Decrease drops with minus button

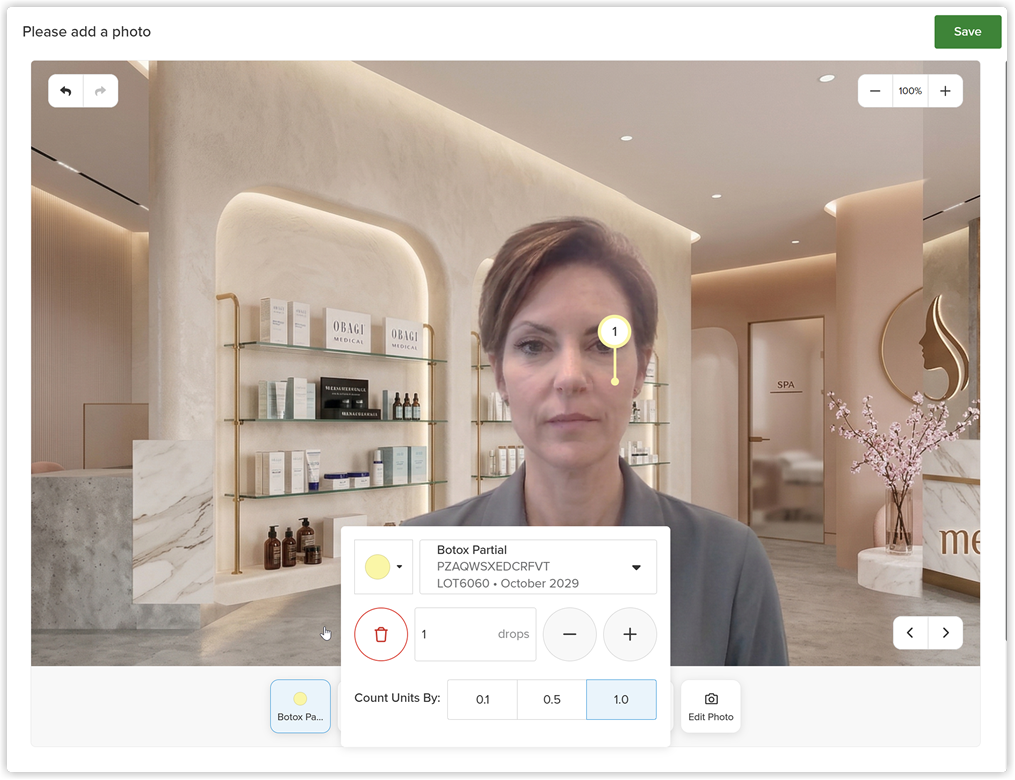coord(570,634)
